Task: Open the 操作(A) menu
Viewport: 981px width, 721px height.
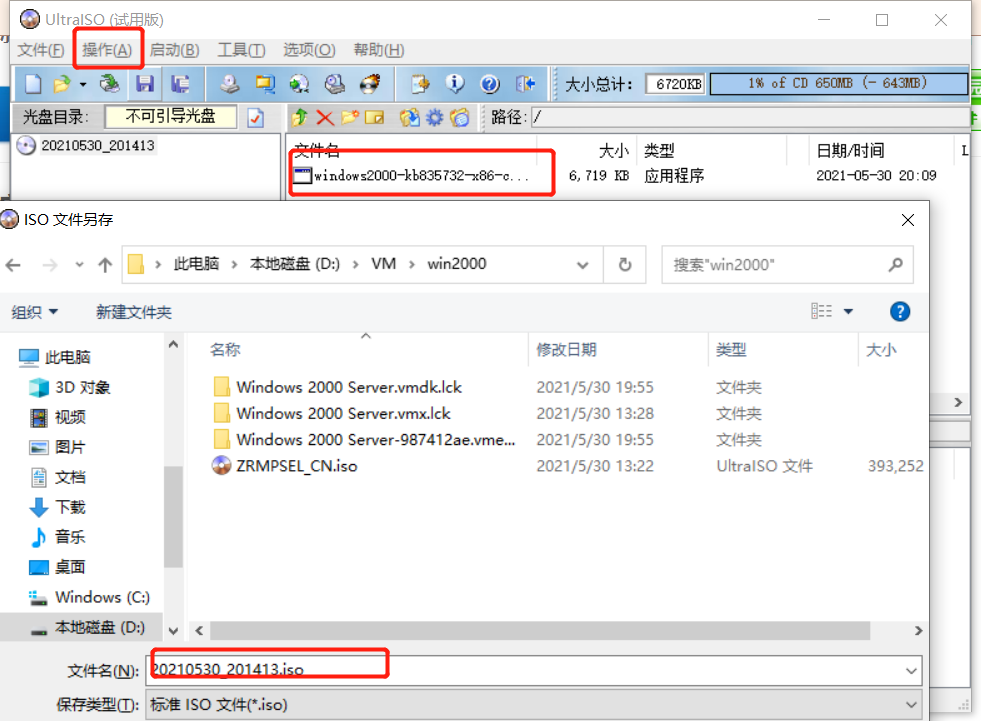Action: [x=107, y=50]
